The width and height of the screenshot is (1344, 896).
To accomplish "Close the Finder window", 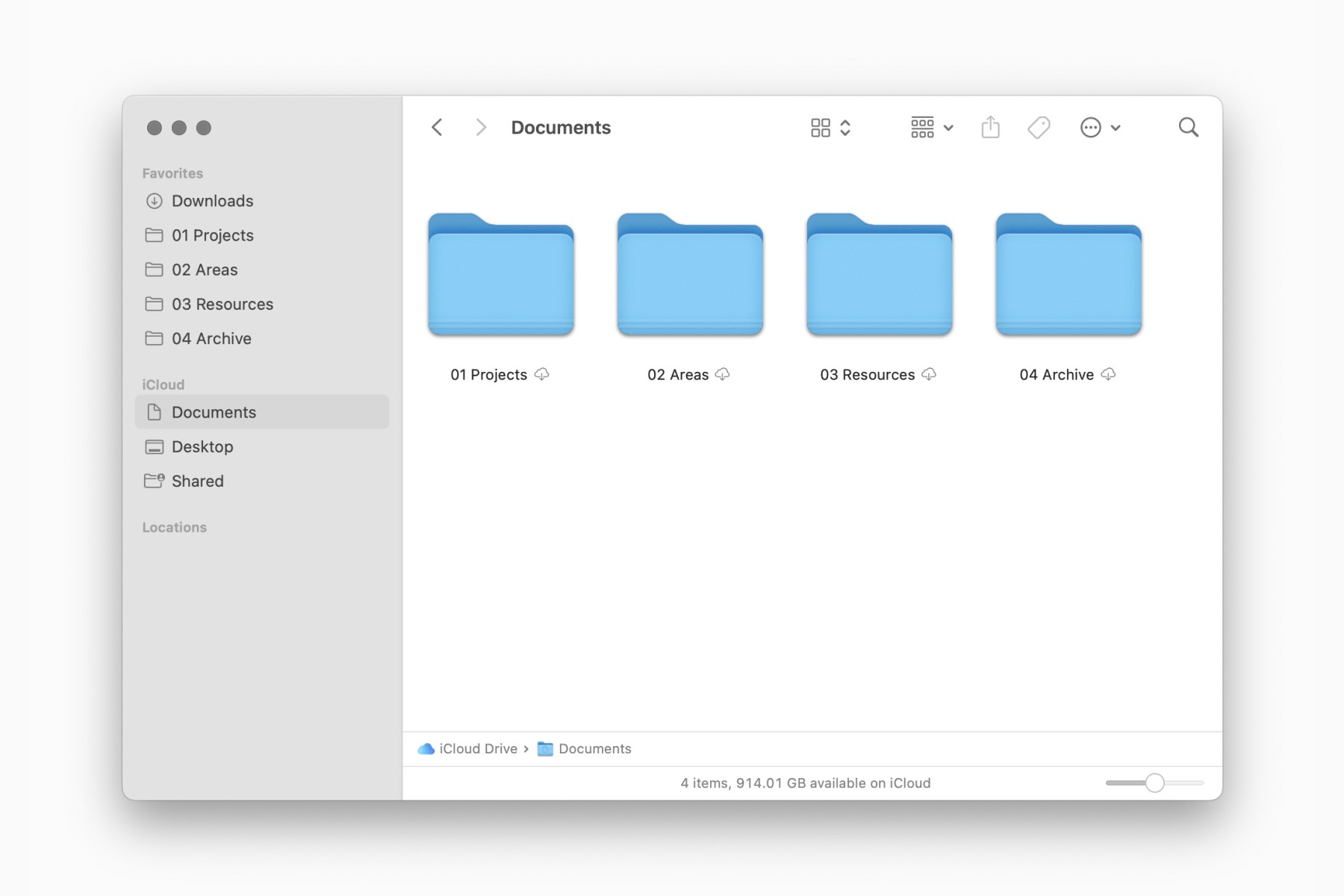I will tap(155, 128).
